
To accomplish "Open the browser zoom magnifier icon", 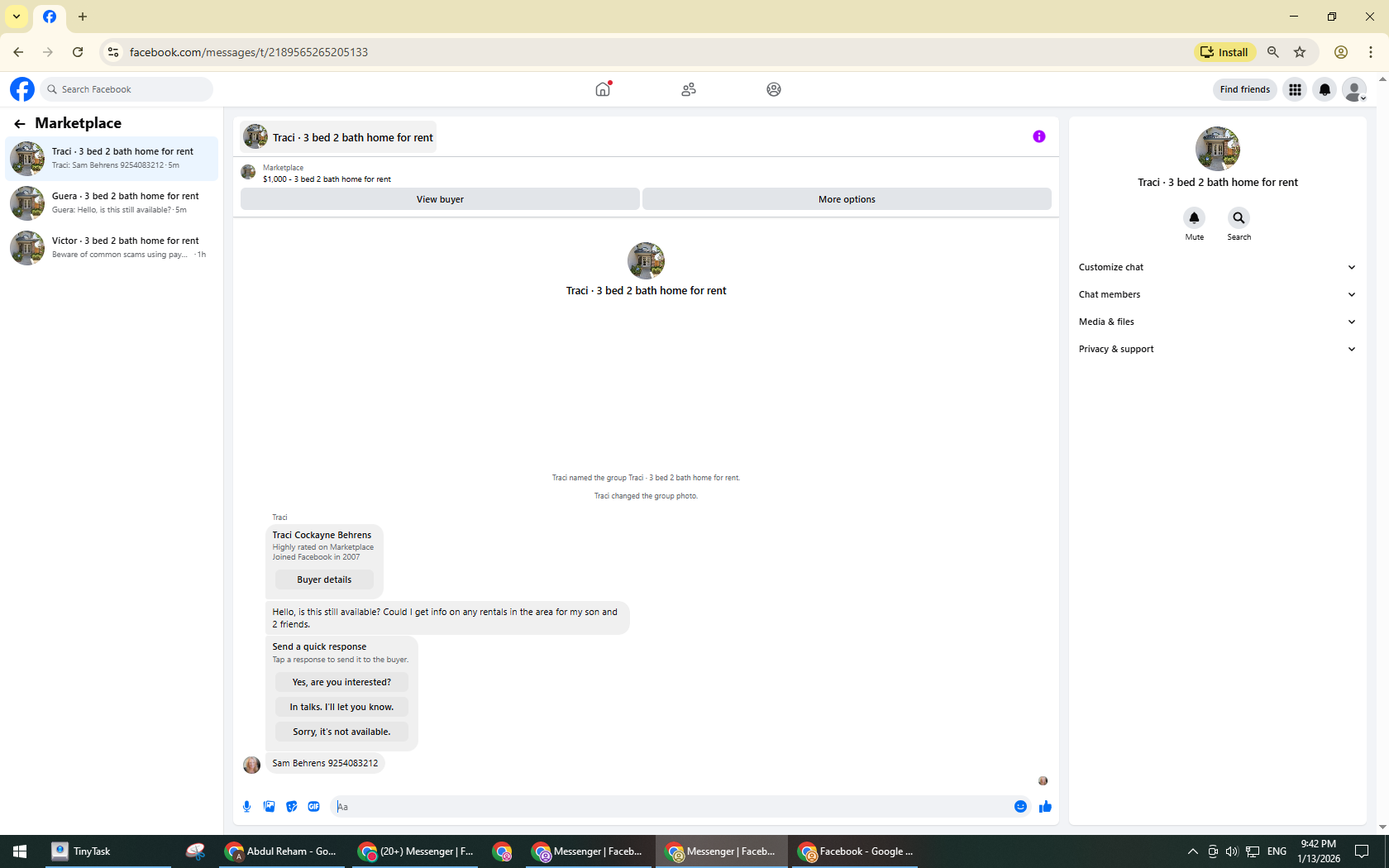I will [x=1273, y=52].
